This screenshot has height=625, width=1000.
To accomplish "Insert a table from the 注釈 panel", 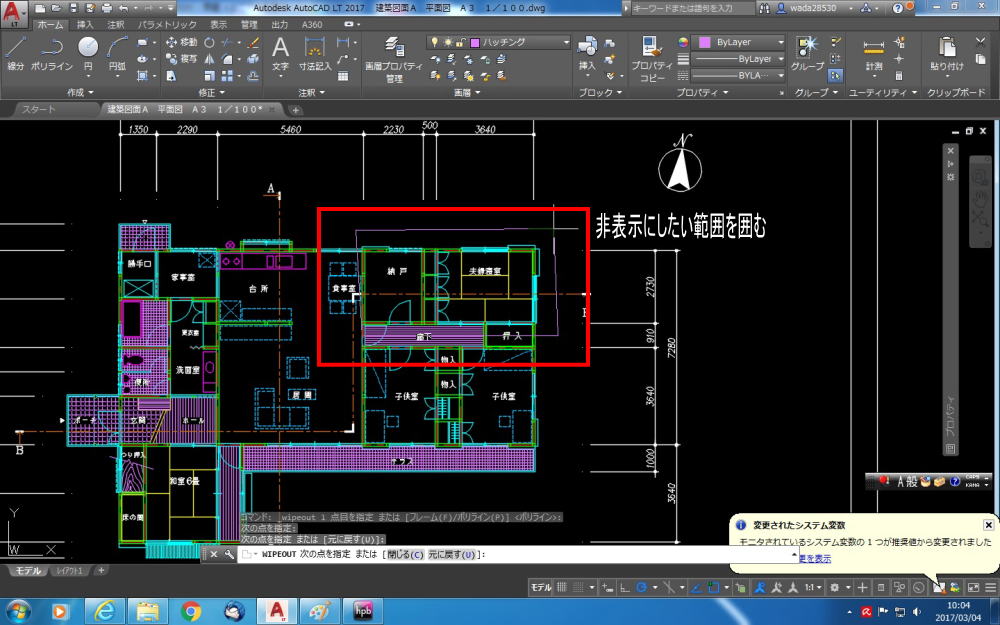I will pos(343,76).
